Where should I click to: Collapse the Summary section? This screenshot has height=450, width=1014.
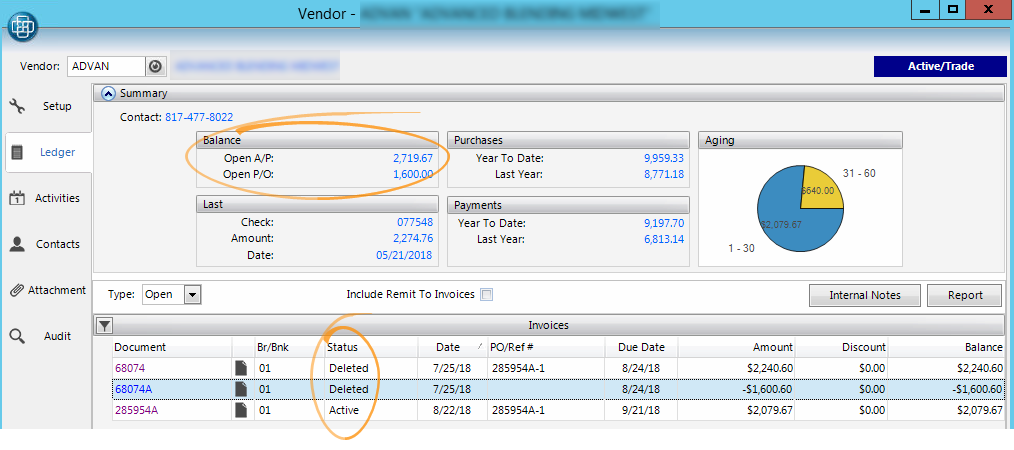point(109,93)
